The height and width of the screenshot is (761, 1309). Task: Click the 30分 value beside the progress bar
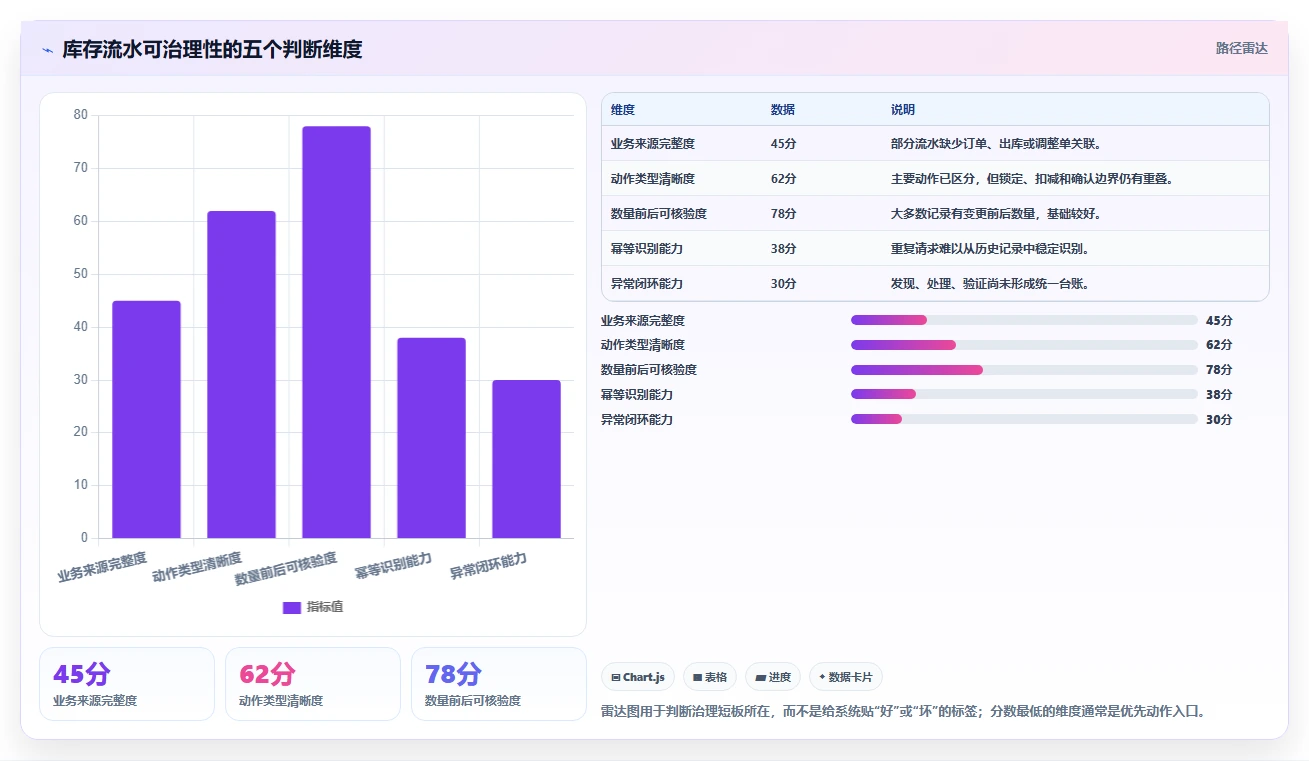click(1219, 419)
